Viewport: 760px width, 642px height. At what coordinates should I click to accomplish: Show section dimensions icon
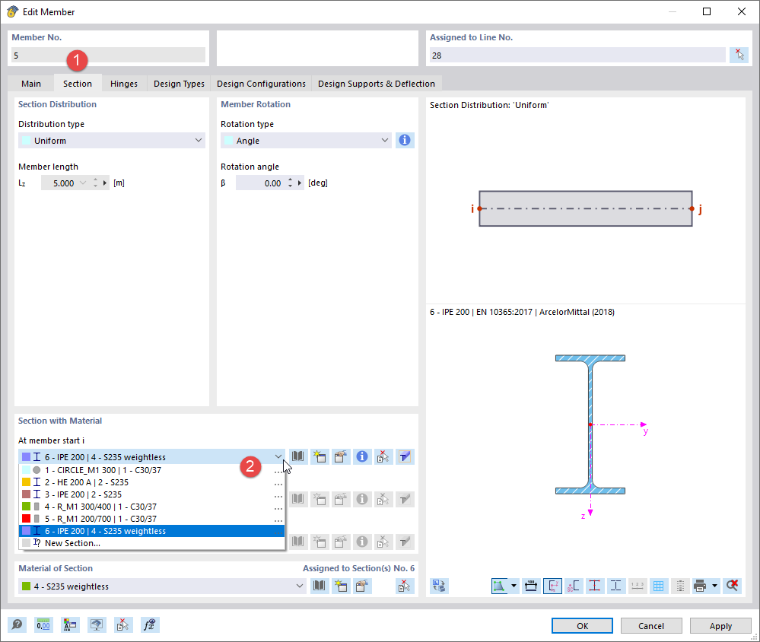[x=531, y=586]
